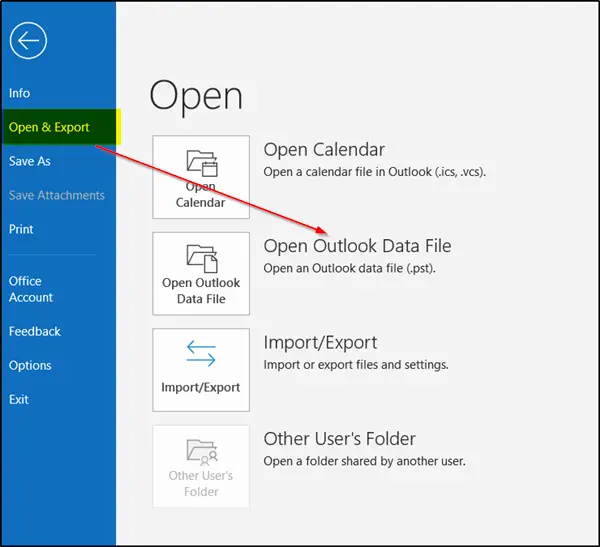Click 'Import or export files and settings' description
Image resolution: width=600 pixels, height=547 pixels.
(x=356, y=365)
